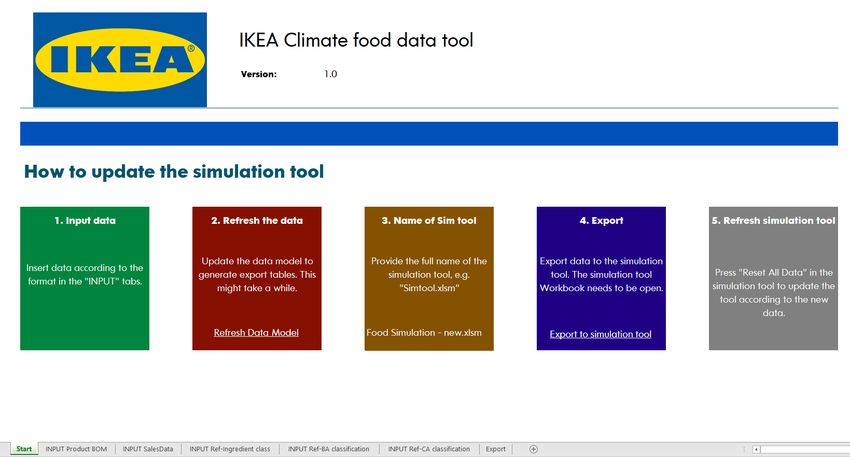Add a new sheet with plus icon
Screen dimensions: 850x457
[533, 449]
